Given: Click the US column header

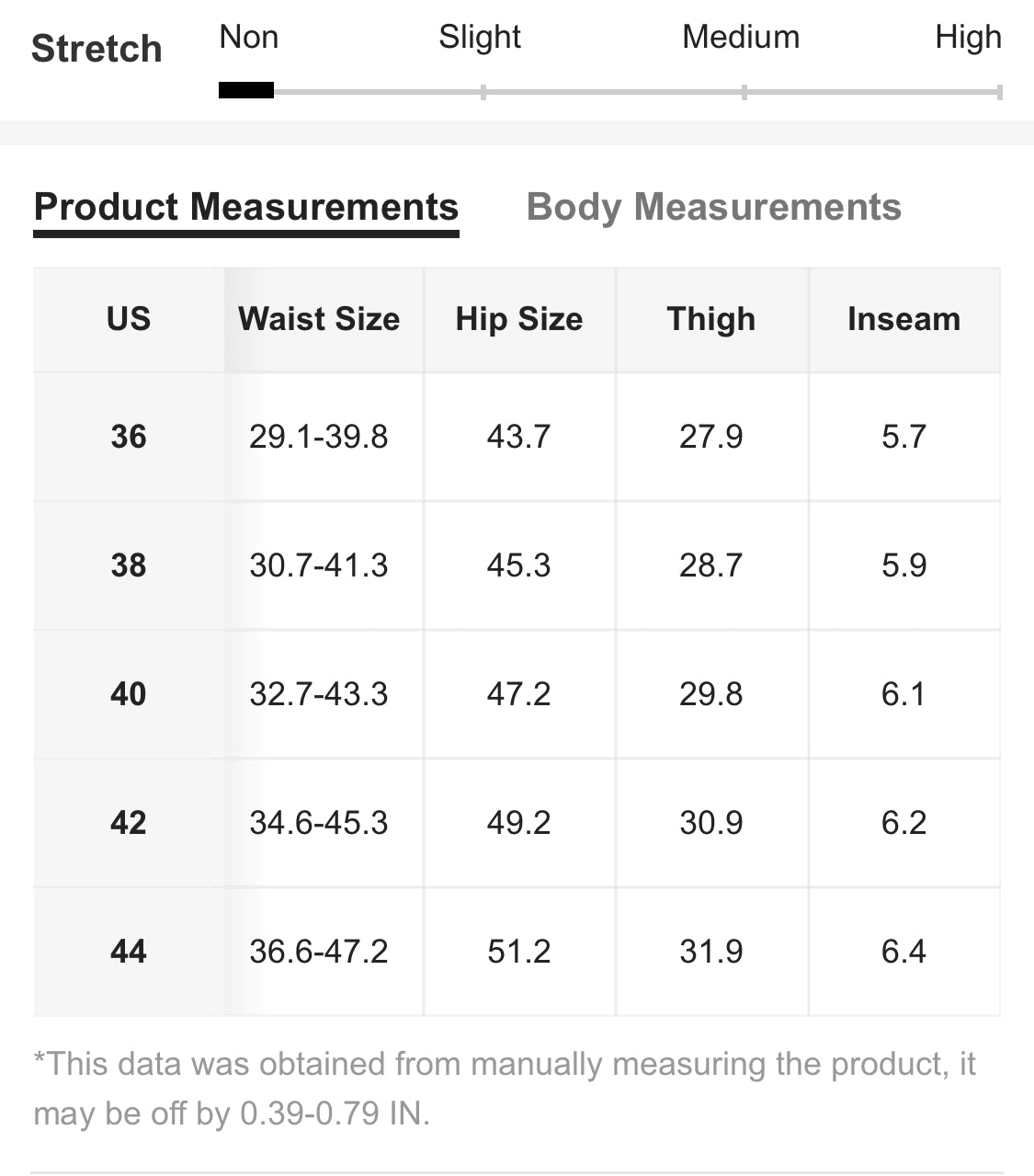Looking at the screenshot, I should (129, 319).
